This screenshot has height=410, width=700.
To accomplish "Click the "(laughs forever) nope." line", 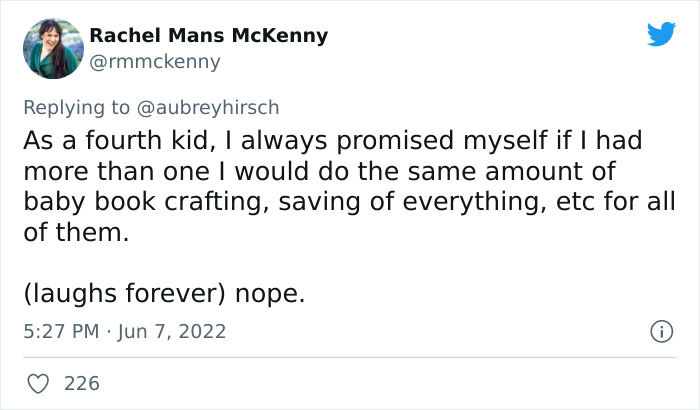I will (162, 295).
